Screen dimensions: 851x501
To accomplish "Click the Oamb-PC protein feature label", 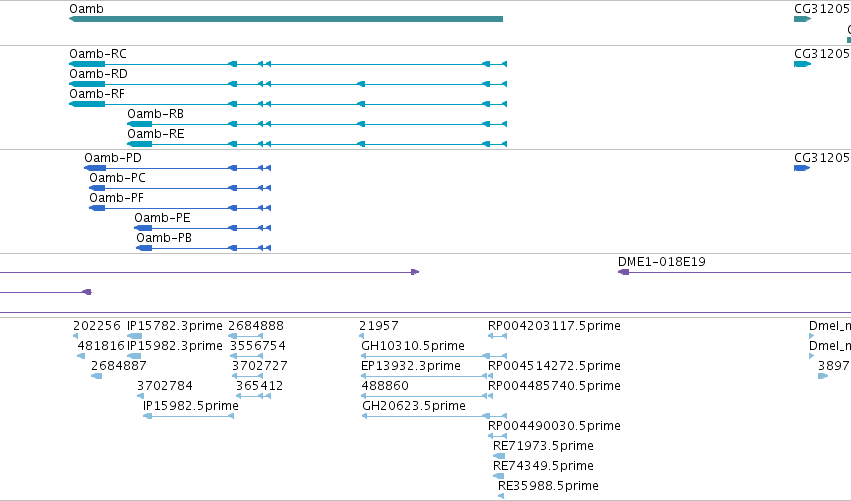I will 117,178.
